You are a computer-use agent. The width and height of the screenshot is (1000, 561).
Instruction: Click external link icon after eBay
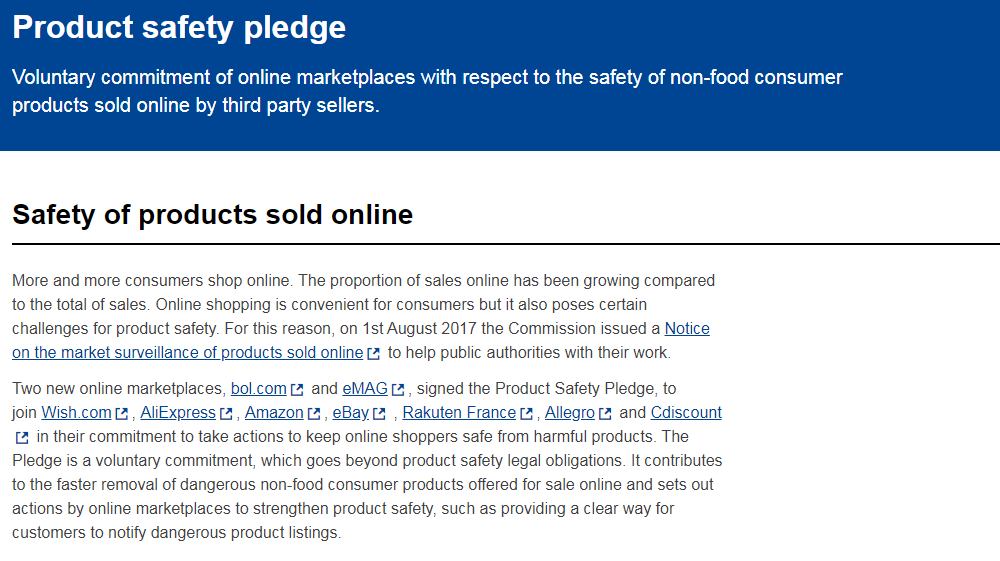click(x=379, y=414)
